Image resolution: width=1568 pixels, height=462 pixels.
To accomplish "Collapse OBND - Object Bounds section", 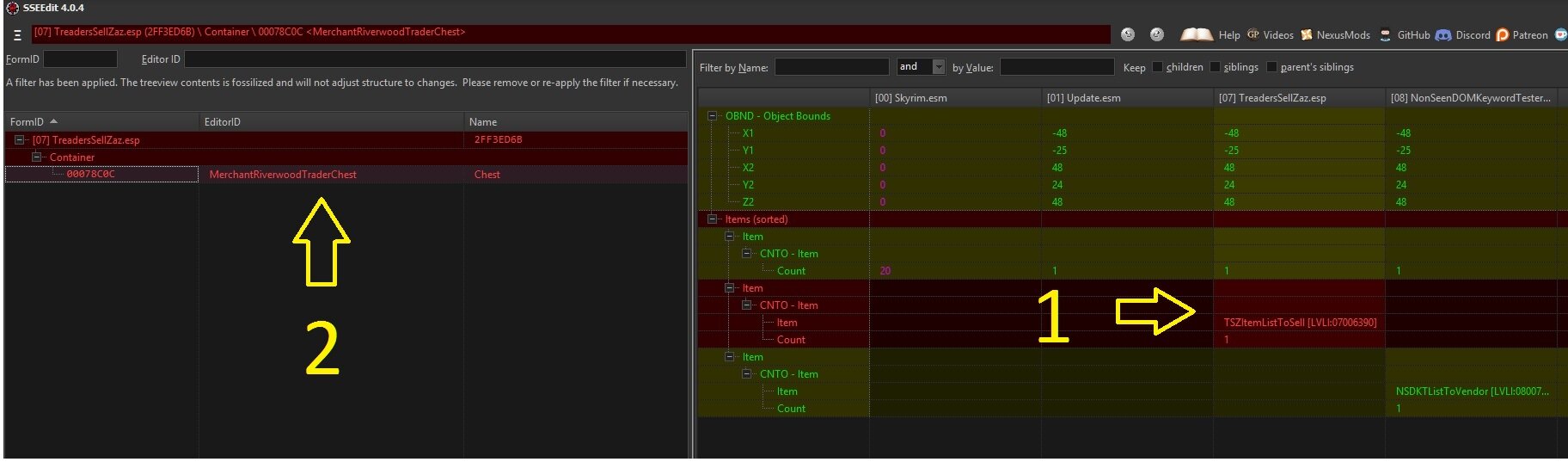I will click(x=713, y=115).
